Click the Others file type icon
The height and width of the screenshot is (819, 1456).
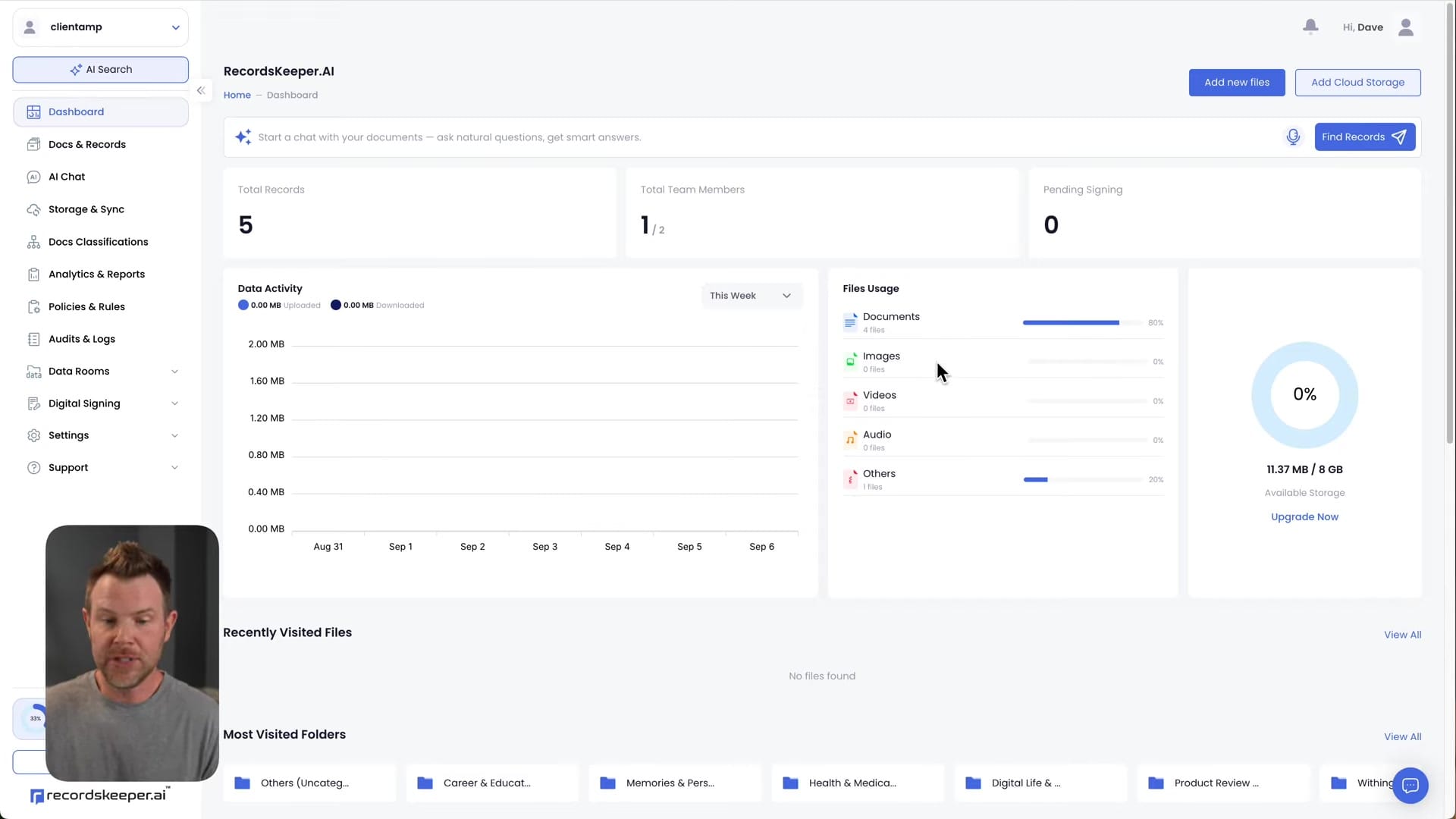pyautogui.click(x=851, y=479)
